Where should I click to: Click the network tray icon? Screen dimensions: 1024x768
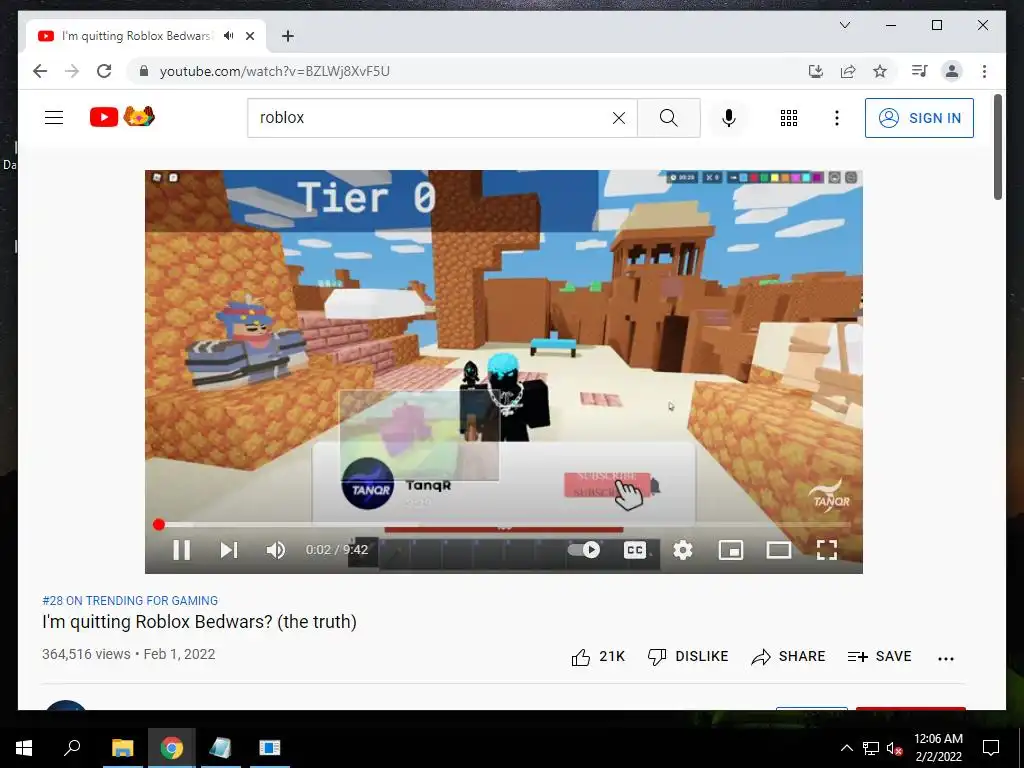click(871, 748)
